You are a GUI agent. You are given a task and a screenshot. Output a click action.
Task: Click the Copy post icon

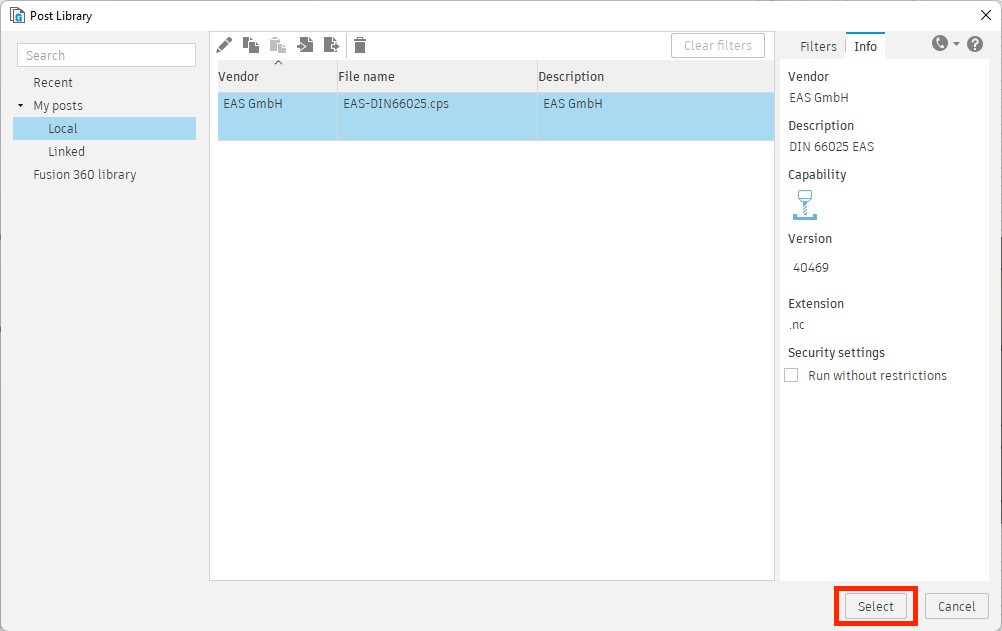coord(251,45)
